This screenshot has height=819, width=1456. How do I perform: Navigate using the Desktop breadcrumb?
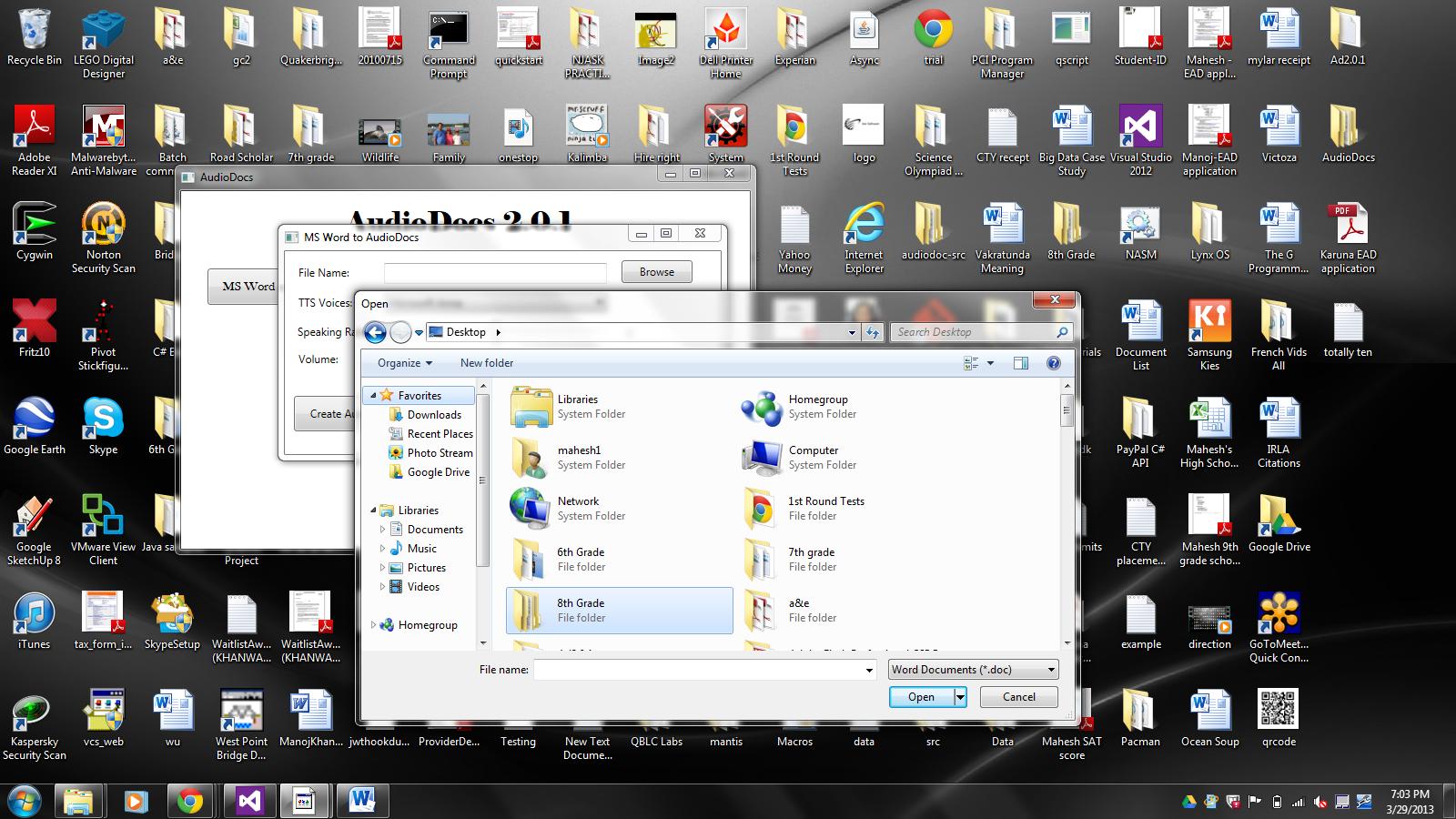(x=466, y=332)
